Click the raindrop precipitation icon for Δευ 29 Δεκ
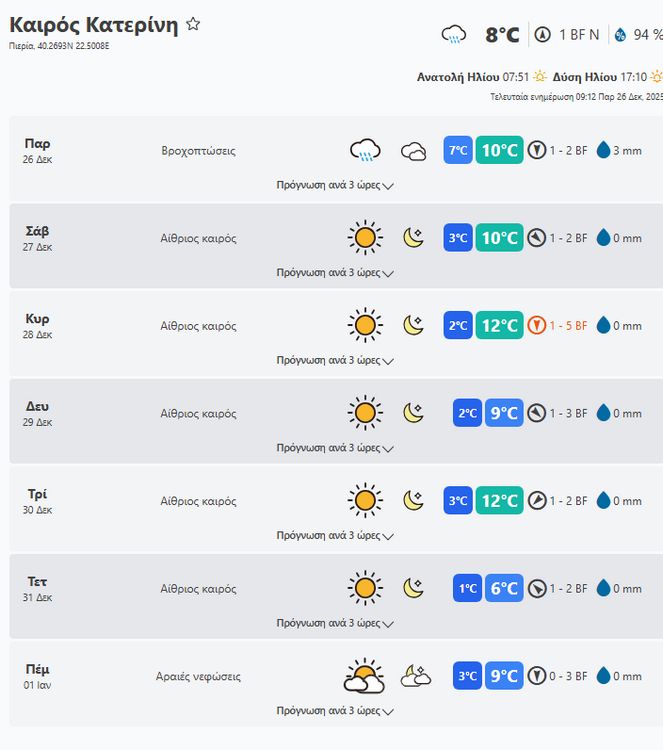663x750 pixels. [x=603, y=413]
